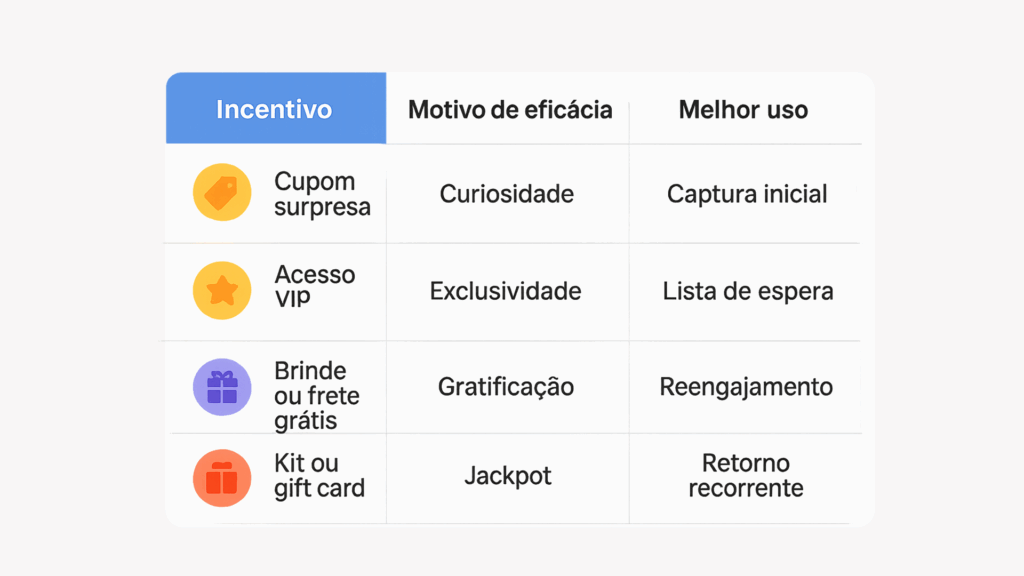Click the Brinde ou frete grátis label
The width and height of the screenshot is (1024, 576).
[316, 395]
